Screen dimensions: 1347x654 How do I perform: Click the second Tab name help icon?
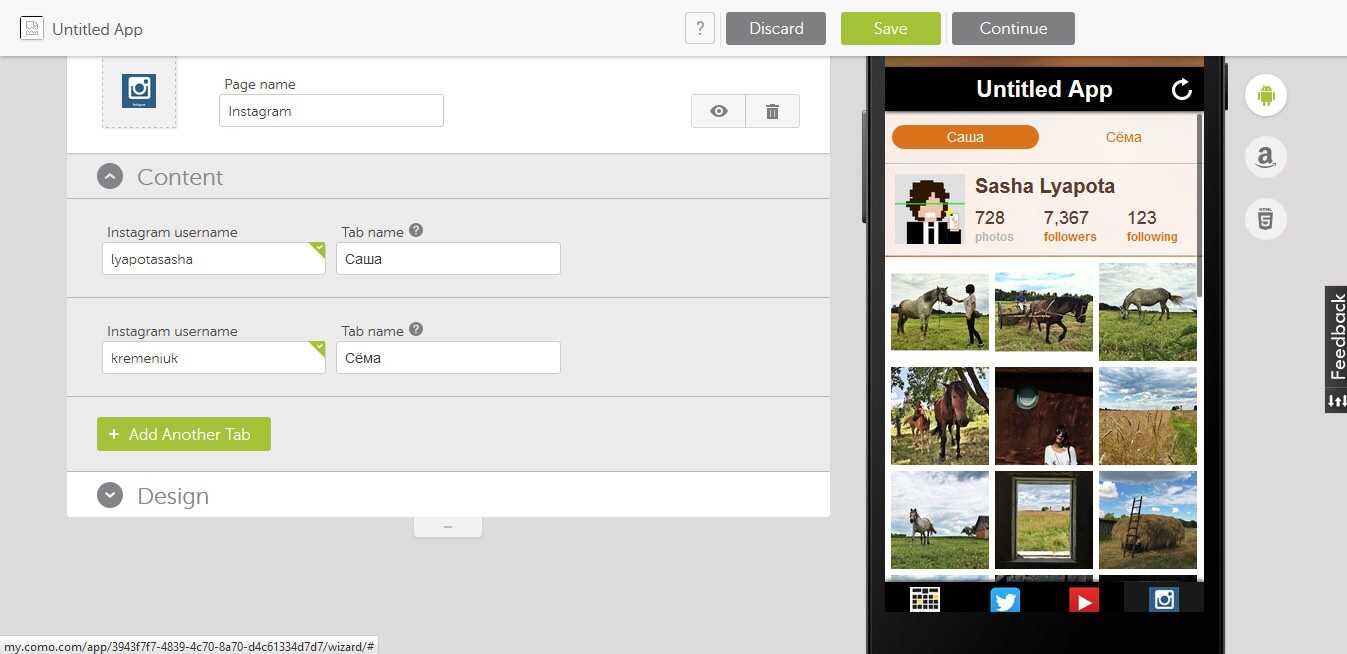[x=416, y=329]
